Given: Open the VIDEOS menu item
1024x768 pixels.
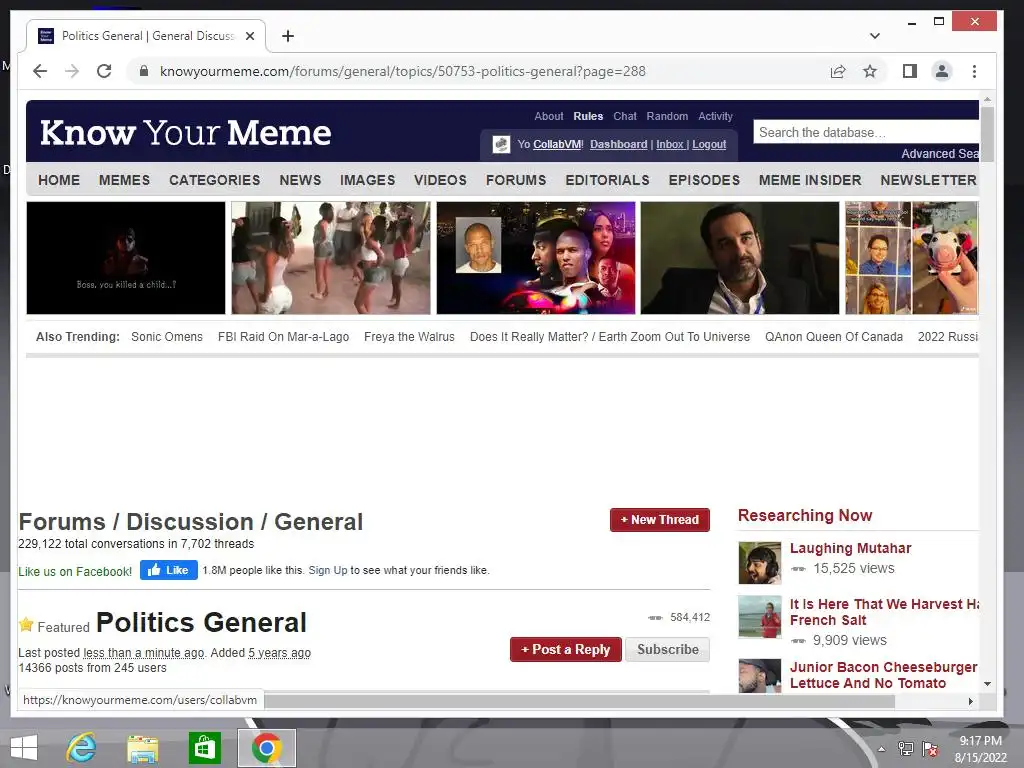Looking at the screenshot, I should (x=440, y=180).
